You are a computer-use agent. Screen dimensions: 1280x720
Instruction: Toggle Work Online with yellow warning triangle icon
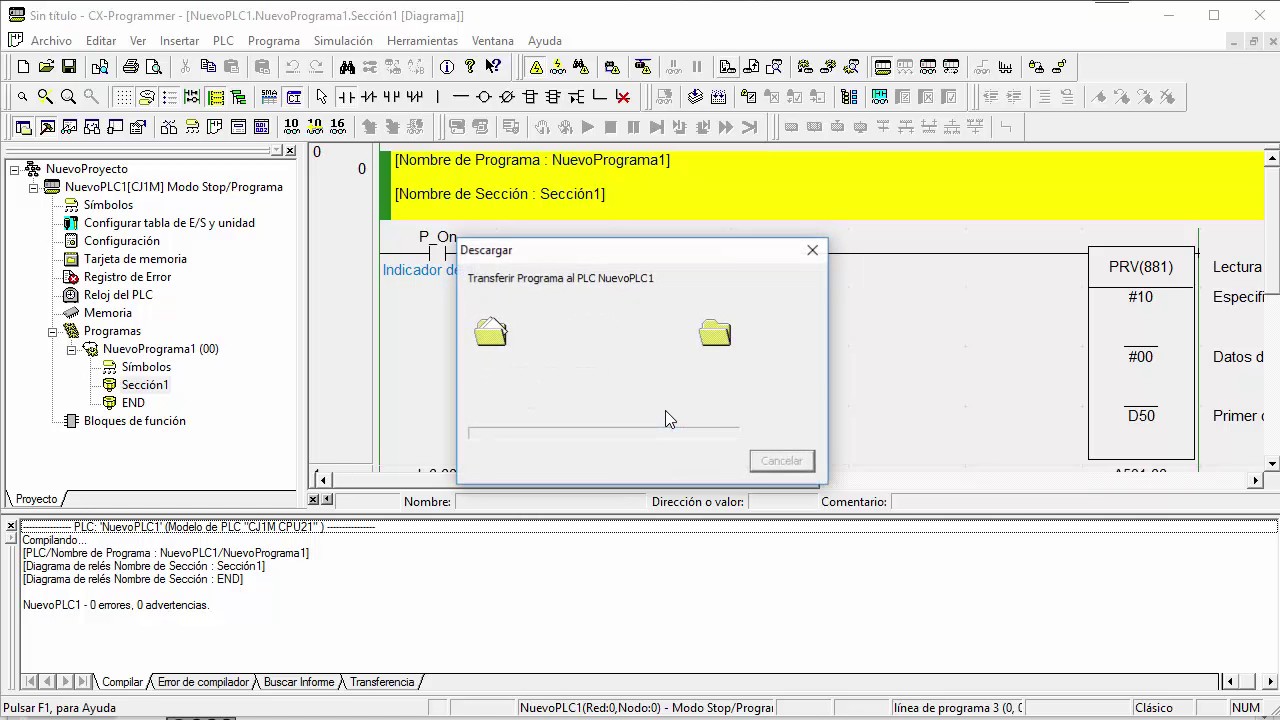click(x=536, y=67)
